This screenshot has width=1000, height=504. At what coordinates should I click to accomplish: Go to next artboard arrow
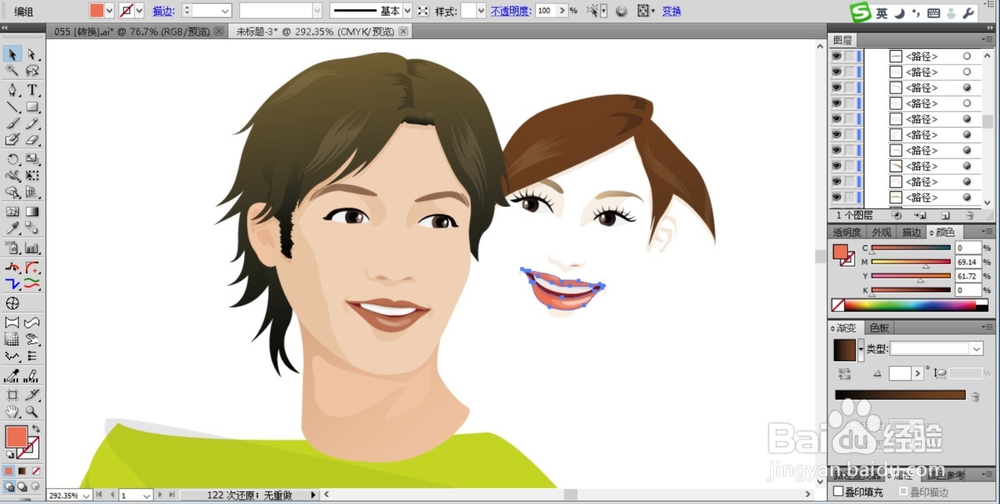pos(160,495)
